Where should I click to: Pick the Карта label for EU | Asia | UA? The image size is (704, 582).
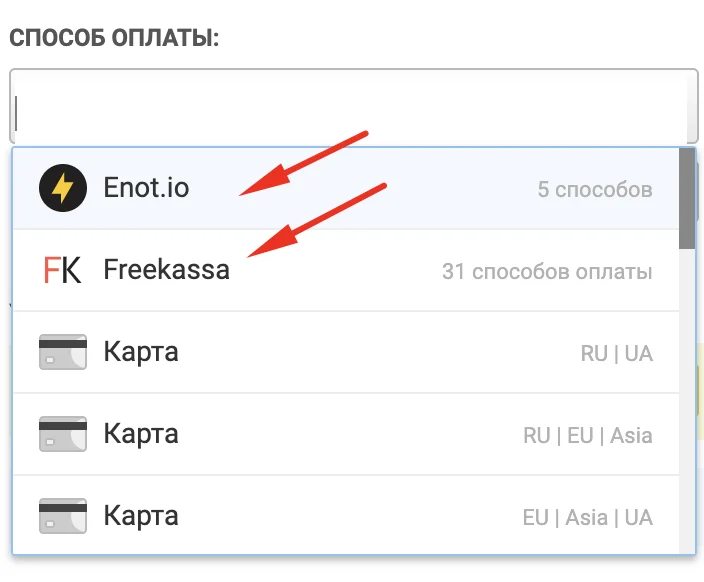point(141,517)
